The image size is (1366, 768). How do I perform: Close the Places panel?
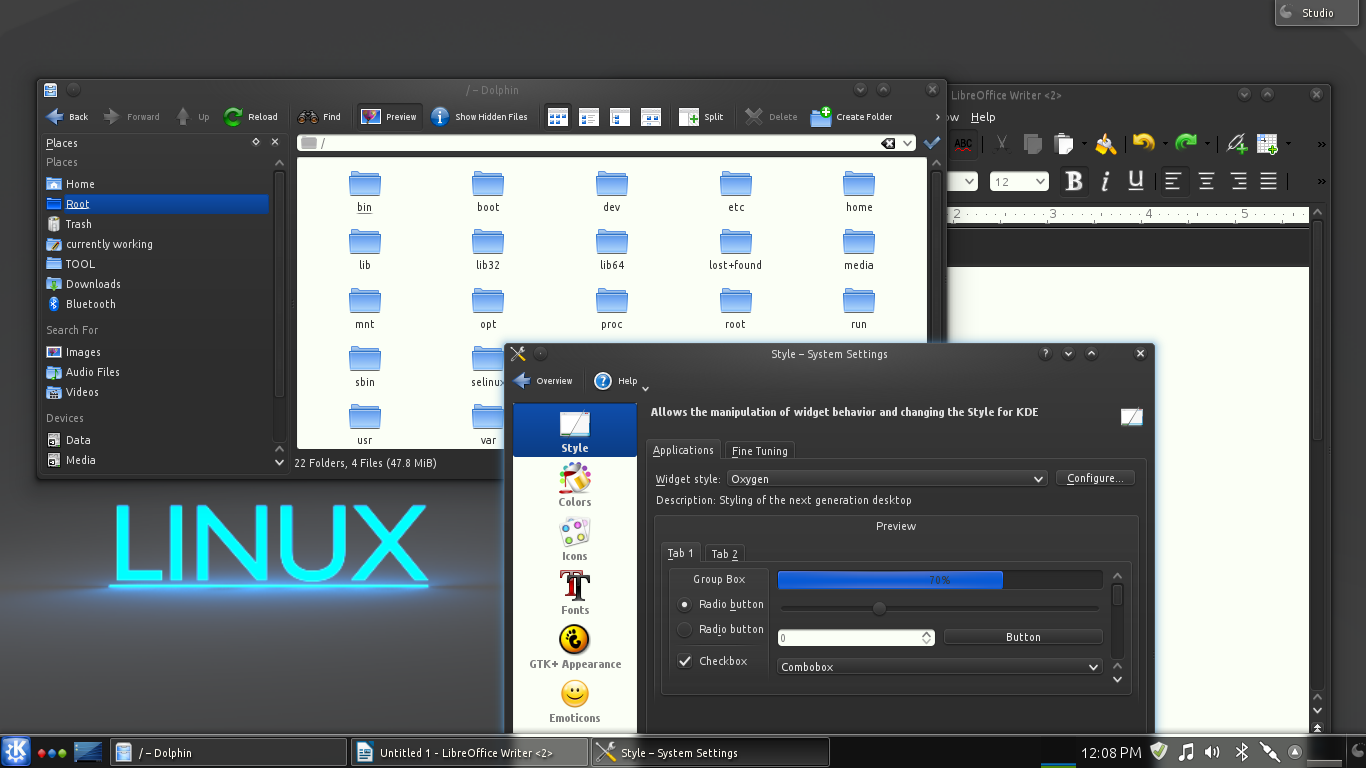275,143
